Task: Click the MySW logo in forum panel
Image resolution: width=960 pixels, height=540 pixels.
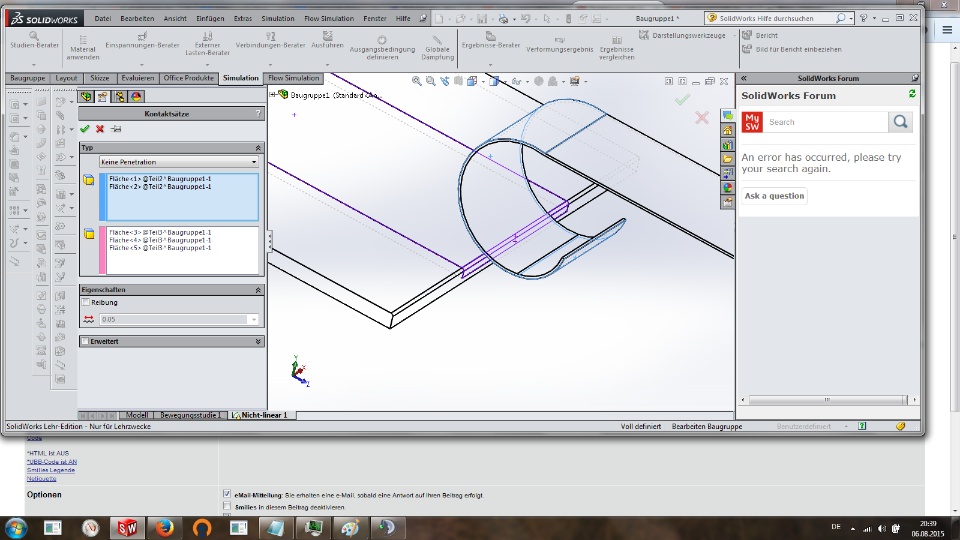Action: click(x=752, y=122)
